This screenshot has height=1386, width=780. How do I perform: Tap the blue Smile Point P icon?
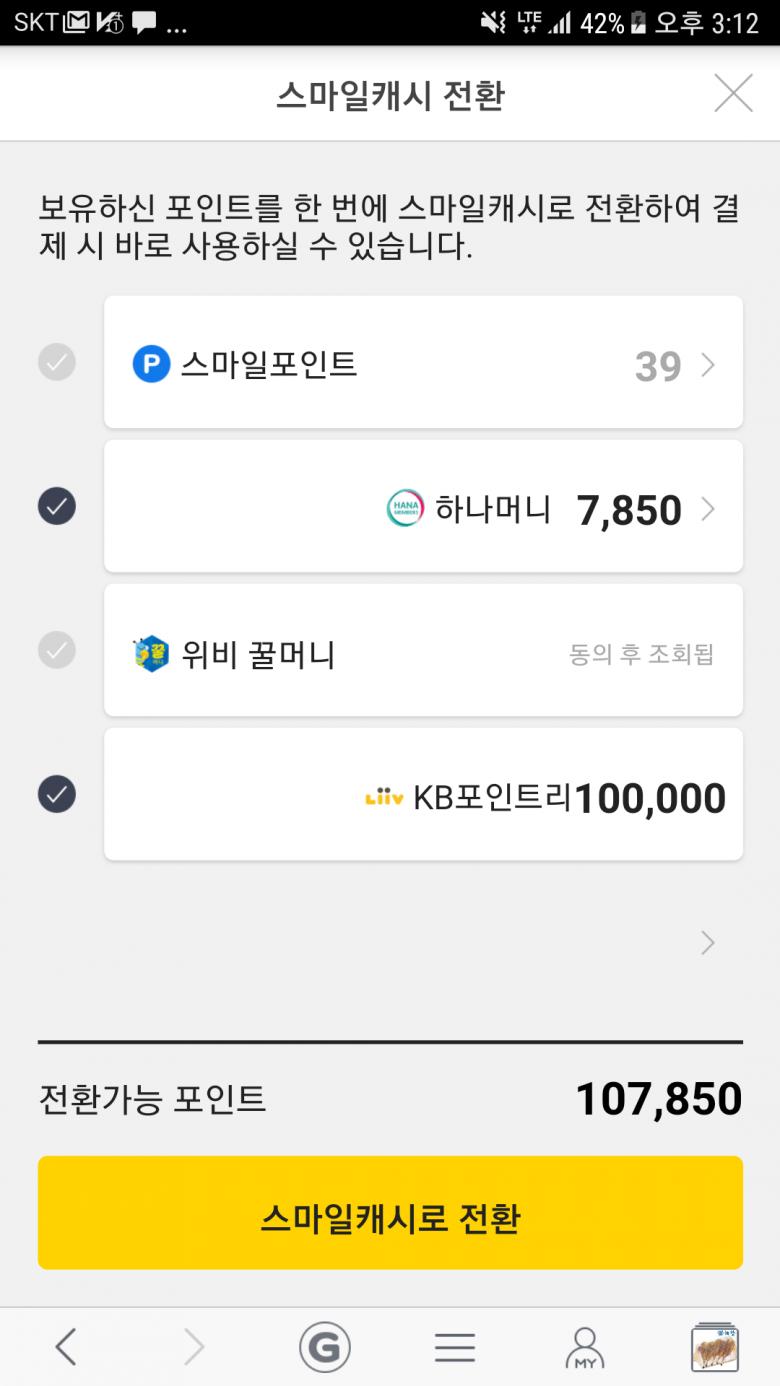(x=151, y=364)
